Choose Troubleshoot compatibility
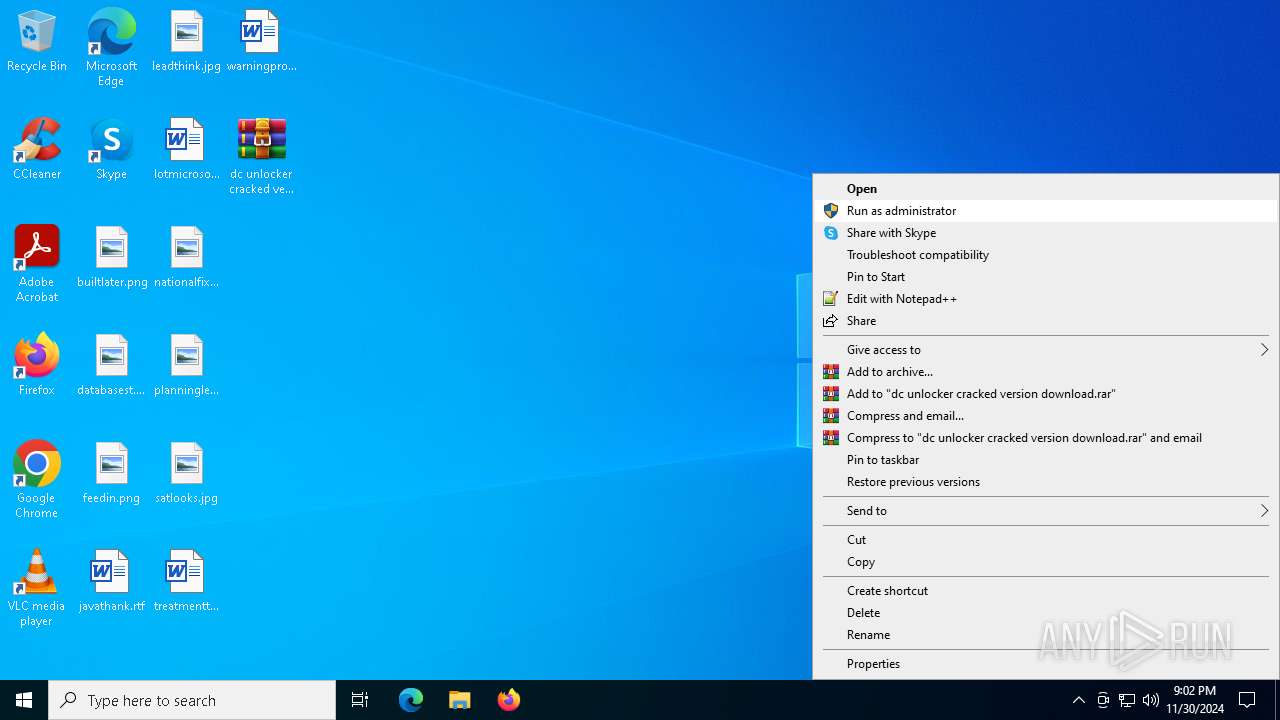This screenshot has height=720, width=1280. click(1046, 255)
